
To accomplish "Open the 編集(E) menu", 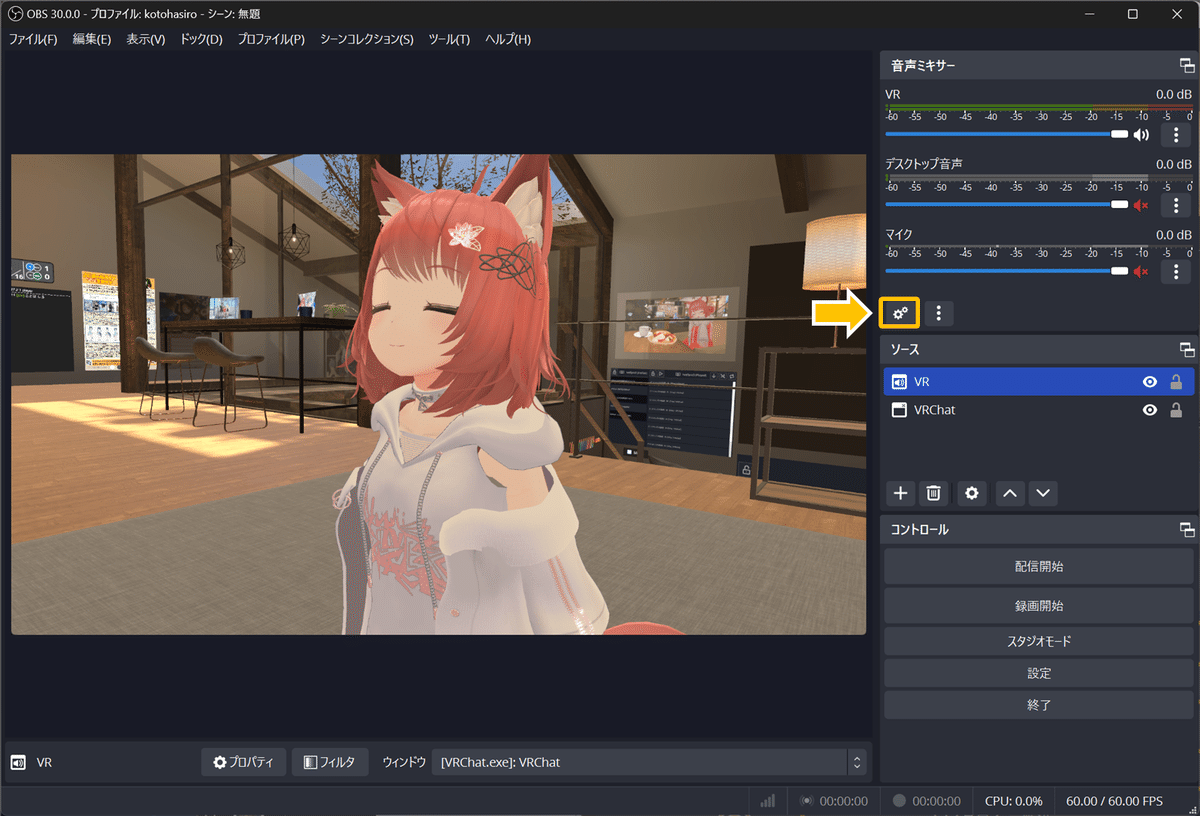I will tap(92, 39).
